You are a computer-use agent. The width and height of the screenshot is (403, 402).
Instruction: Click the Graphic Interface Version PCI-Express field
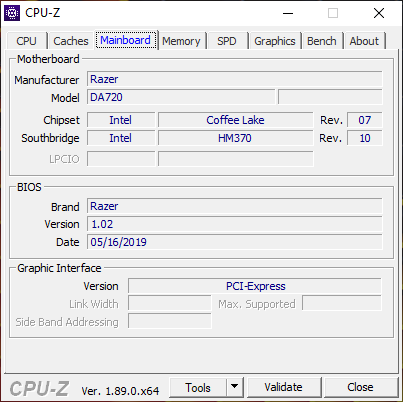pyautogui.click(x=255, y=286)
